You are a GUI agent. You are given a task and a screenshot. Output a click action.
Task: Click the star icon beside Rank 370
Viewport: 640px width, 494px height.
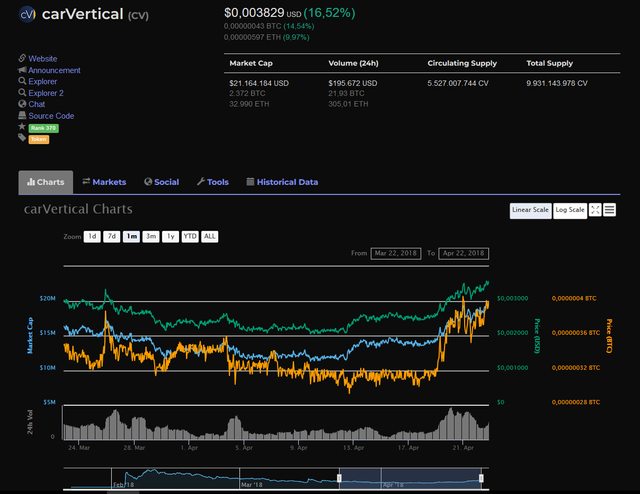pyautogui.click(x=22, y=127)
